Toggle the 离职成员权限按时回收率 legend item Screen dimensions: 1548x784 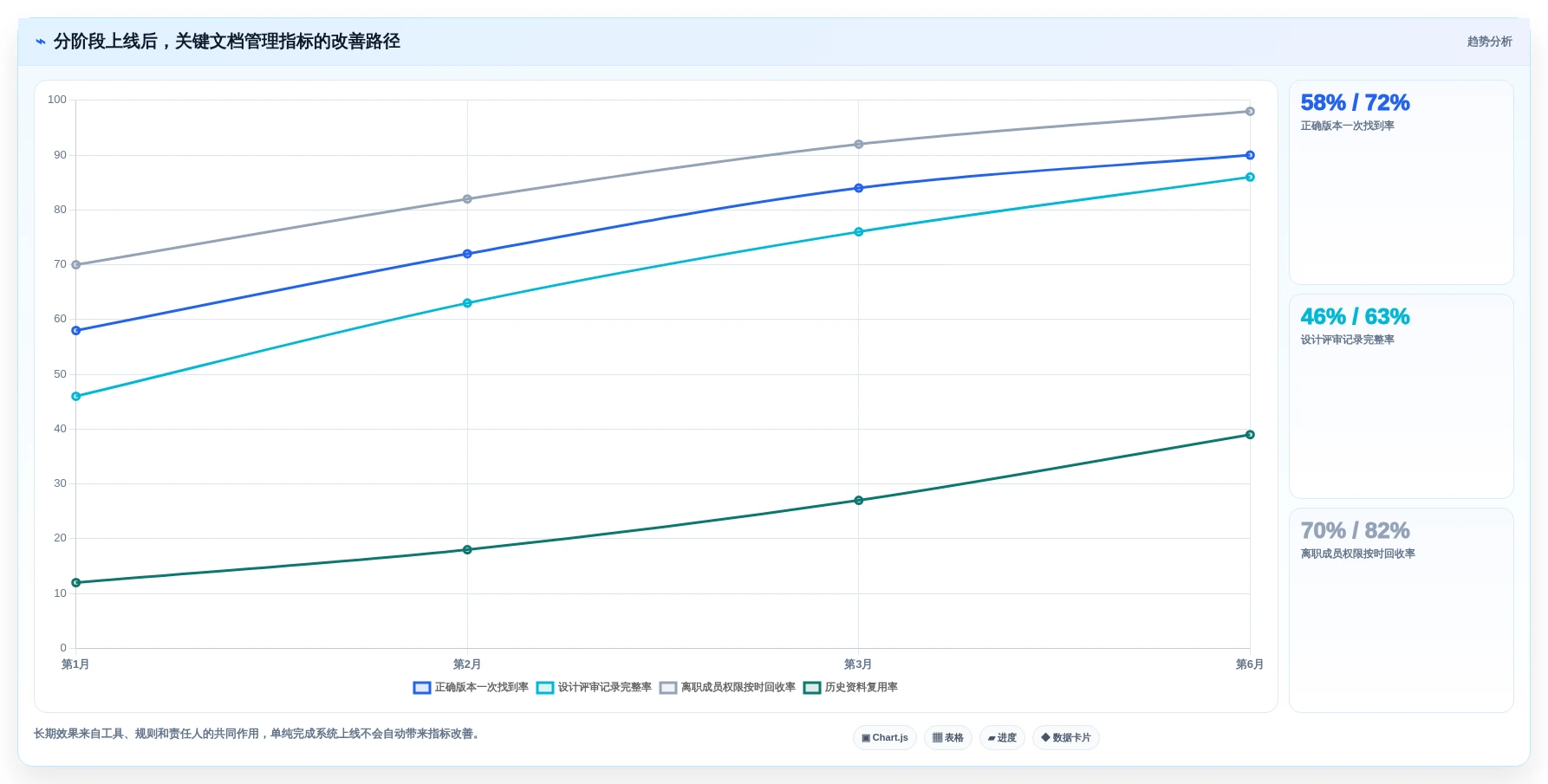coord(727,688)
